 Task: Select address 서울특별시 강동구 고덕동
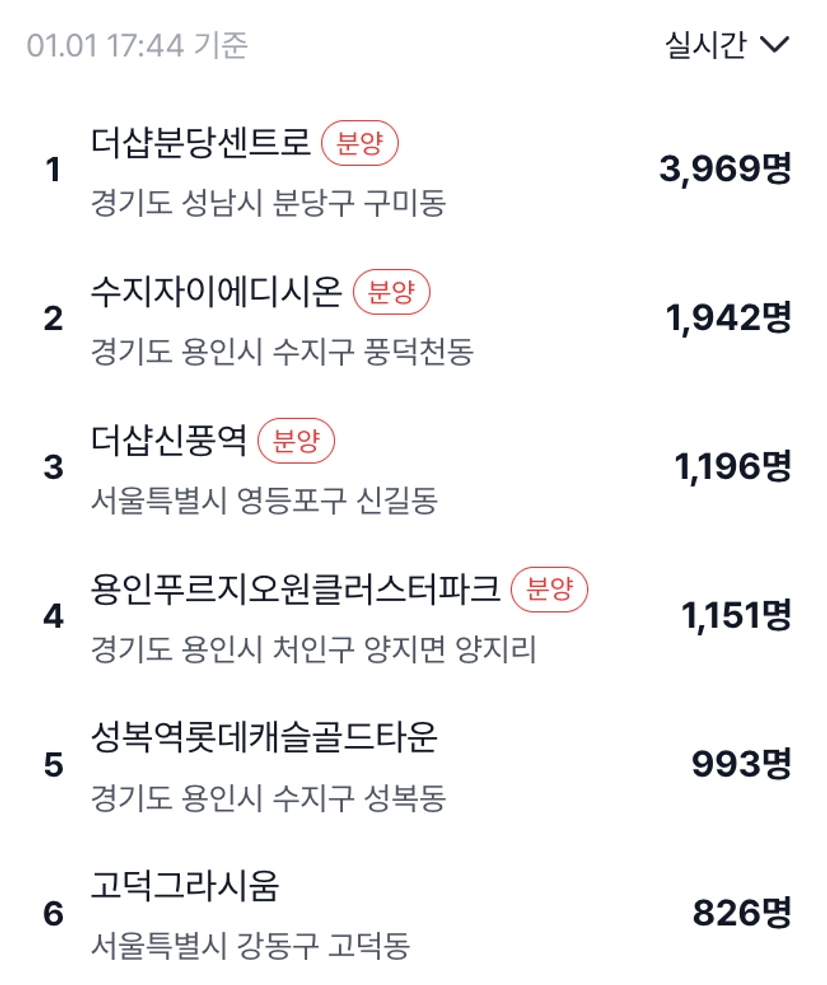point(250,945)
